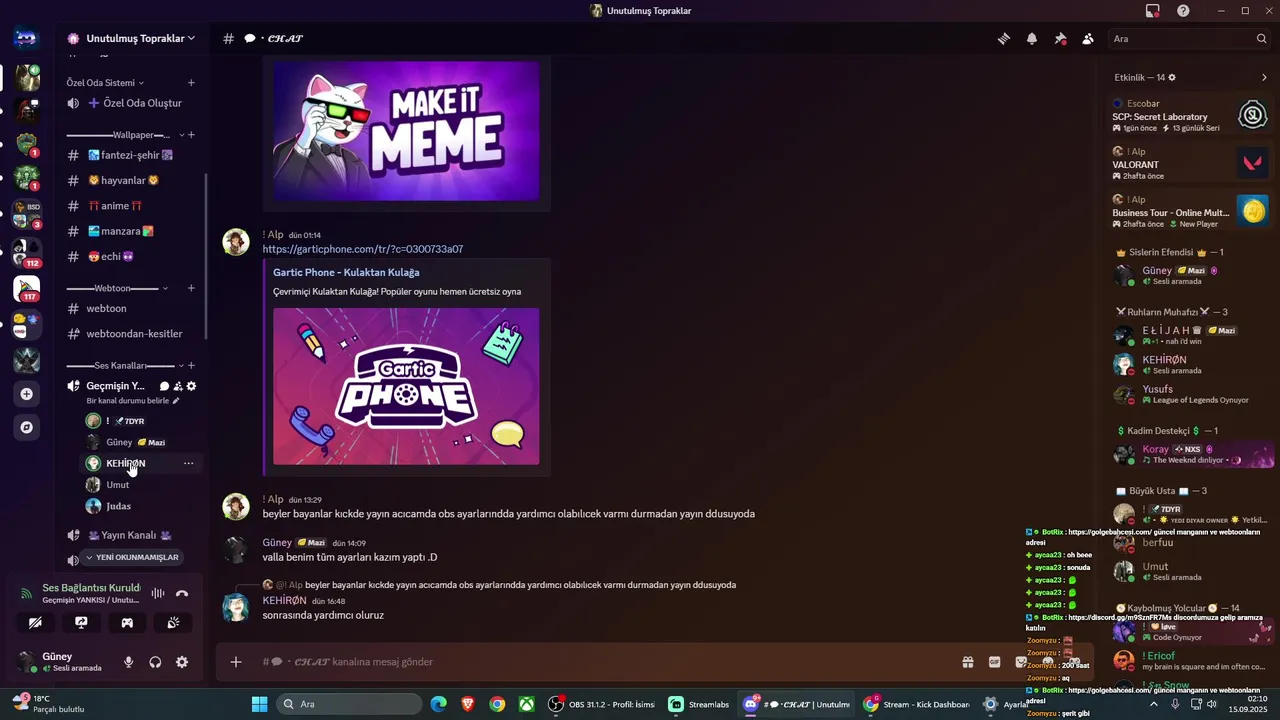Start an activity with gamepad icon
Viewport: 1280px width, 720px height.
pyautogui.click(x=128, y=623)
